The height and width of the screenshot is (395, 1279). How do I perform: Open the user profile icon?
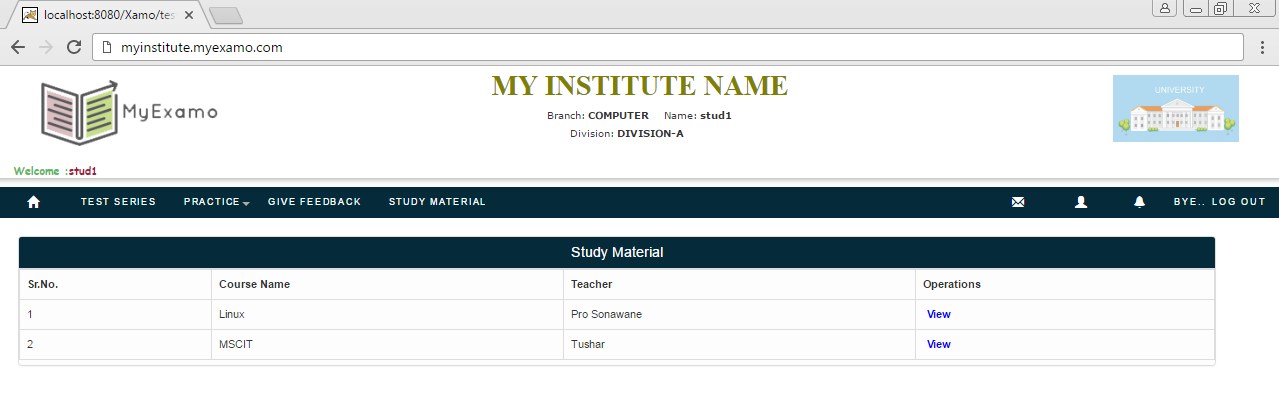click(x=1080, y=202)
